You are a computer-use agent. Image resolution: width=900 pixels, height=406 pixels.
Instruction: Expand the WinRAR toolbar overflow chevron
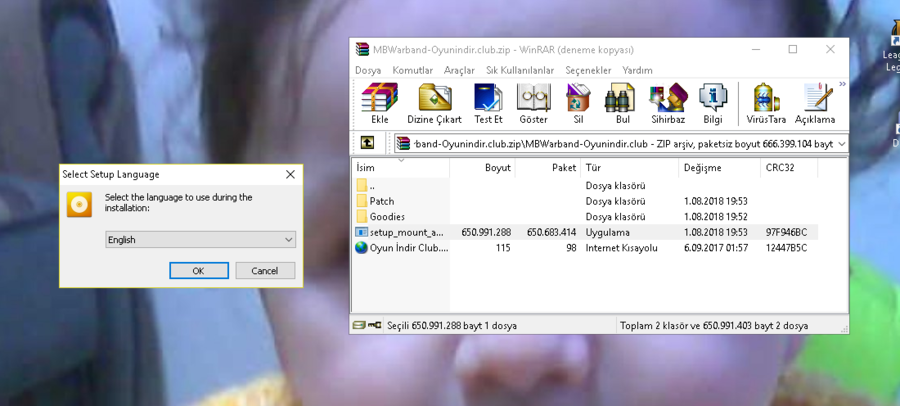(842, 84)
